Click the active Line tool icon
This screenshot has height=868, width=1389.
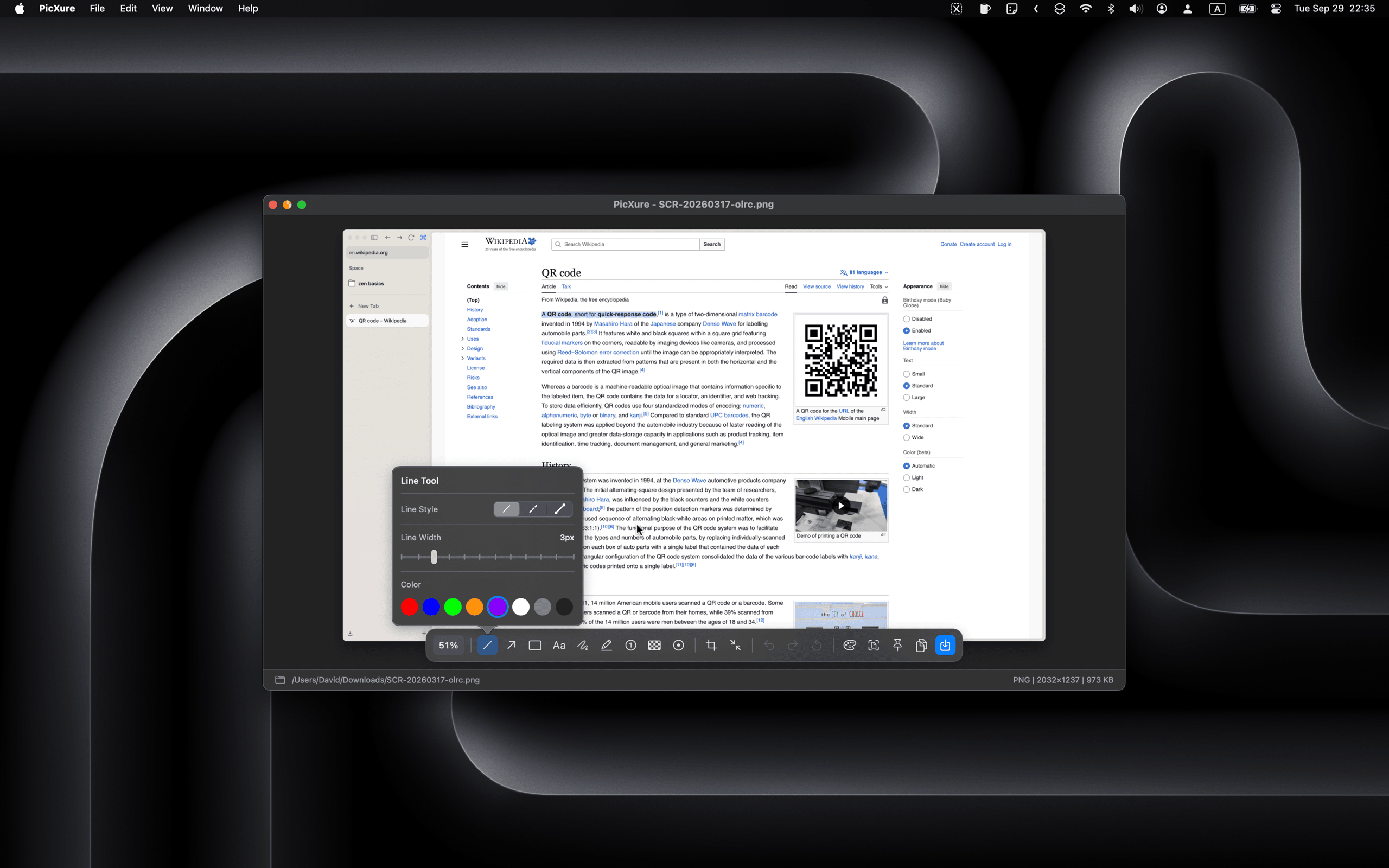click(x=487, y=645)
